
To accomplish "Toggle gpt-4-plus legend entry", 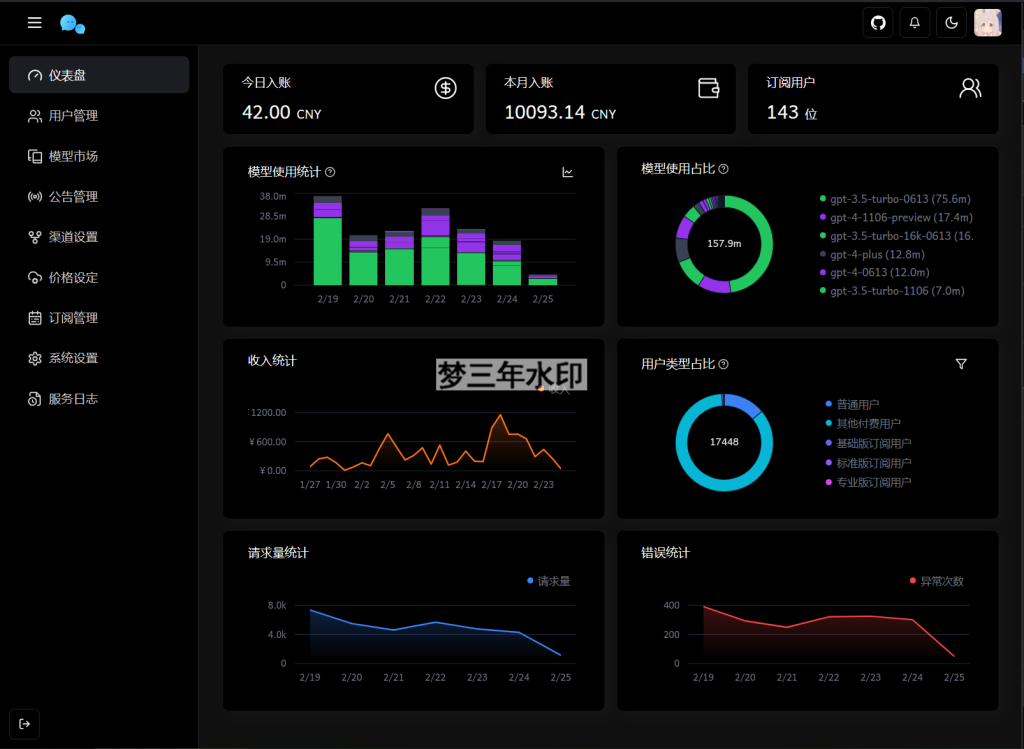I will click(x=872, y=254).
